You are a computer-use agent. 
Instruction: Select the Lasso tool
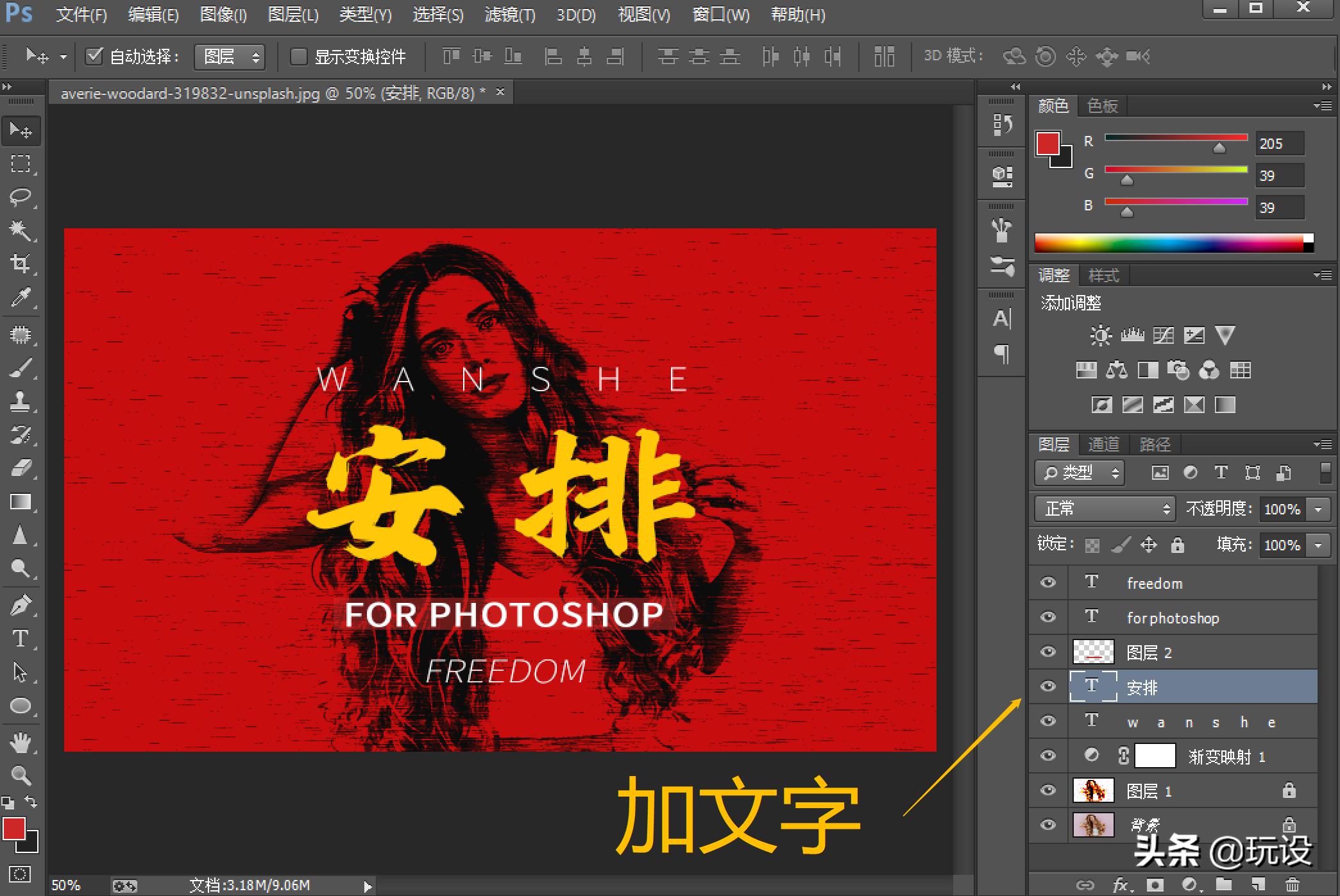(21, 196)
